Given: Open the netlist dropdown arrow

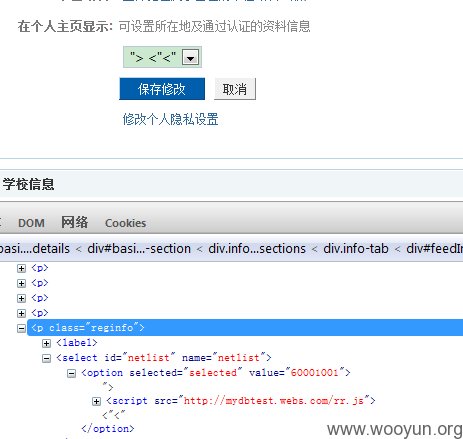Looking at the screenshot, I should (x=190, y=58).
